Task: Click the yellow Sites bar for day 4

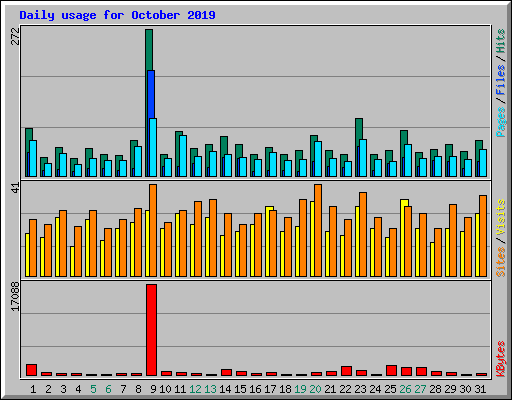Action: tap(72, 261)
